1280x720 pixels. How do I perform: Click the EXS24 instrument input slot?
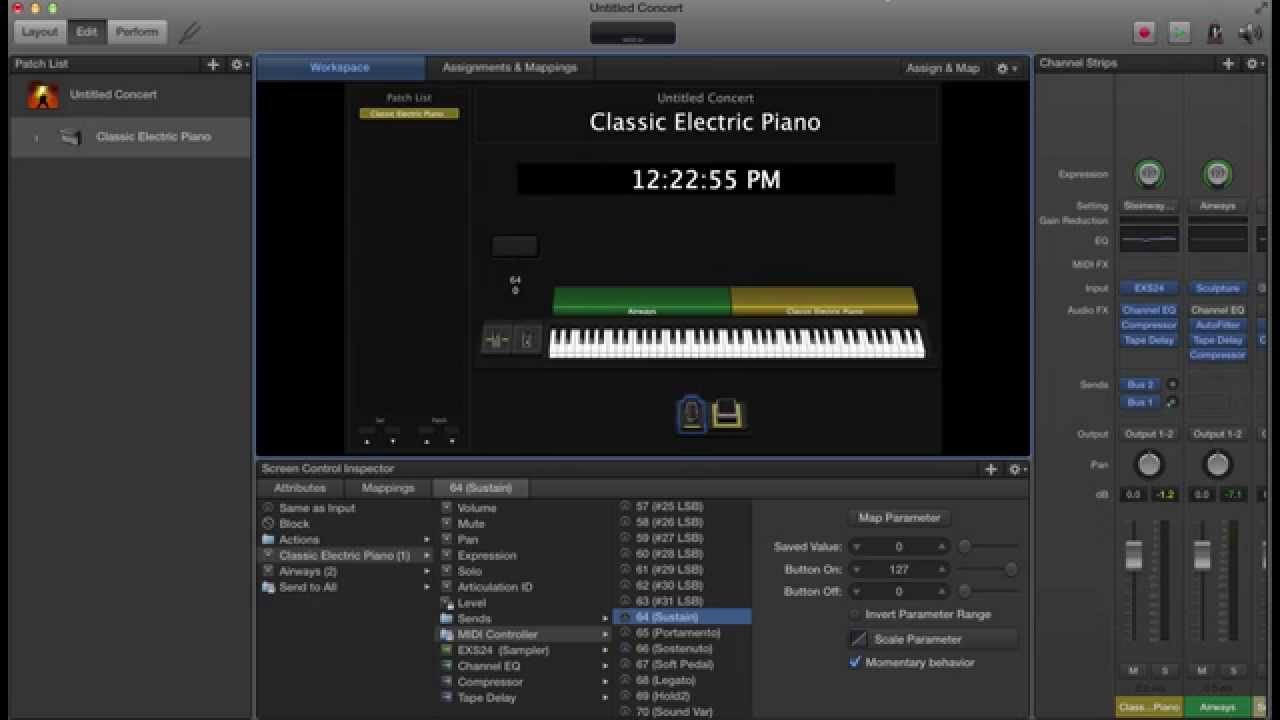coord(1149,288)
